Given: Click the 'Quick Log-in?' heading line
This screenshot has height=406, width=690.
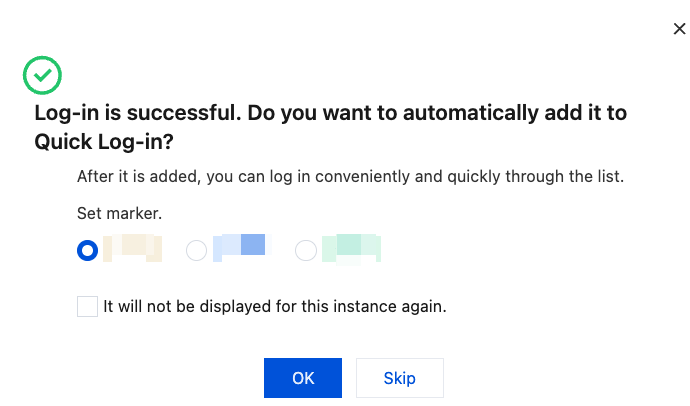Looking at the screenshot, I should point(111,143).
